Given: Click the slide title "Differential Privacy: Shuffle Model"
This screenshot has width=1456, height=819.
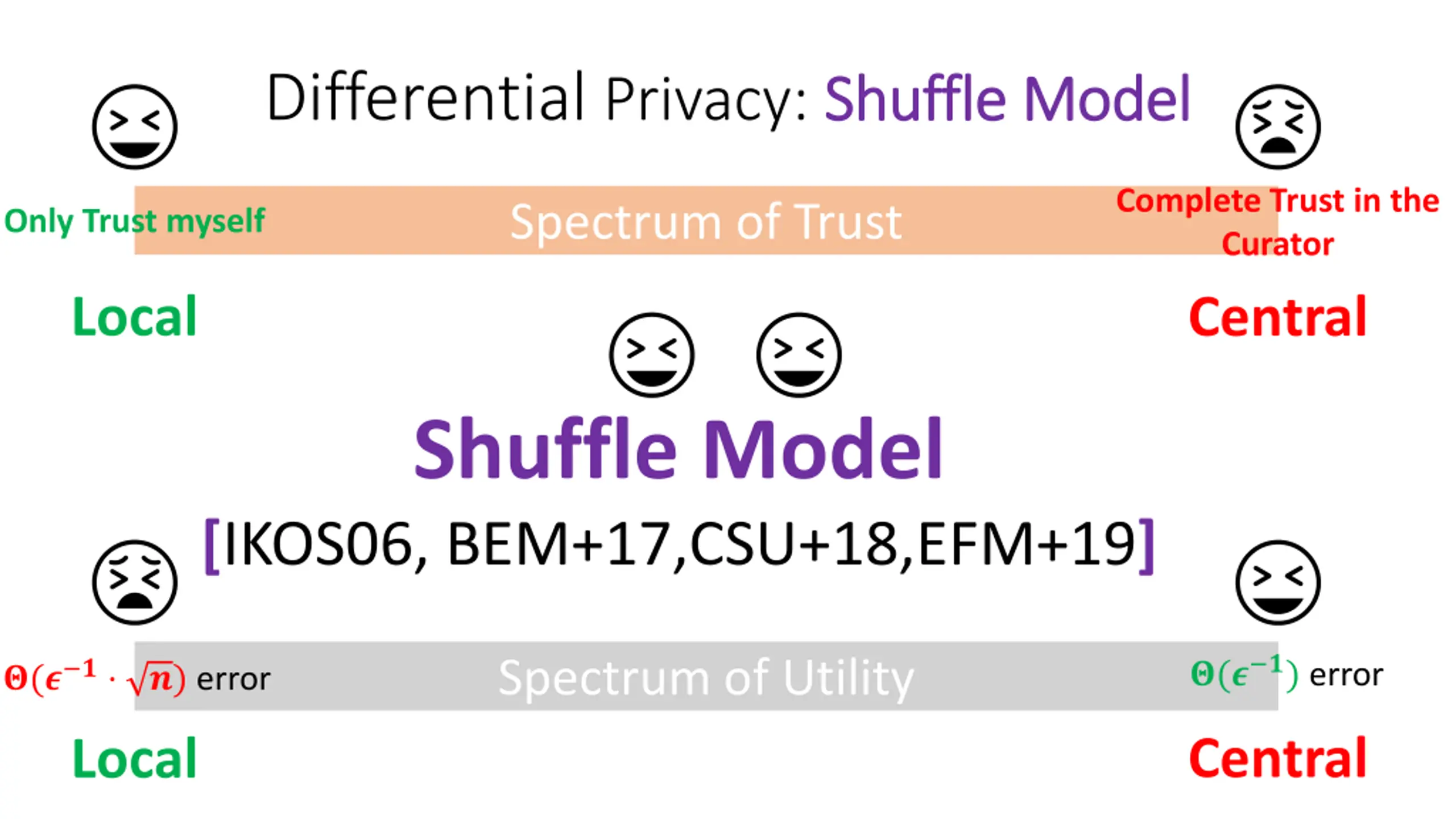Looking at the screenshot, I should coord(728,98).
